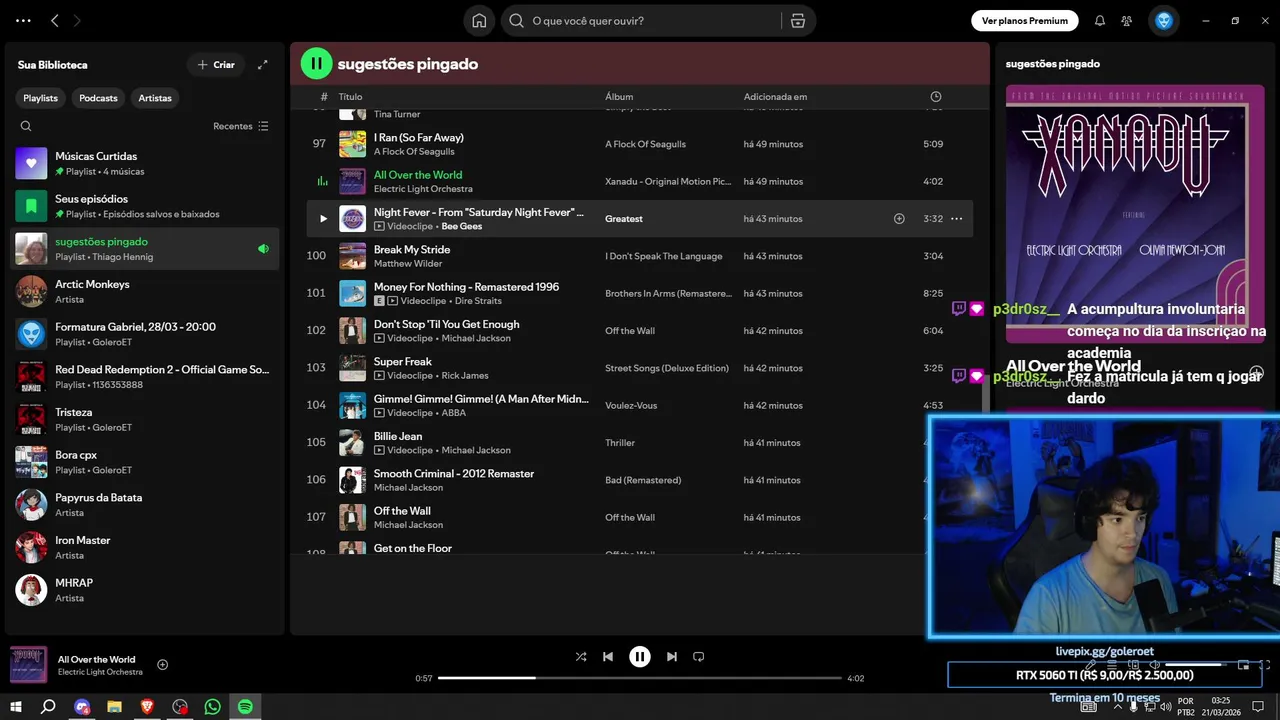Open Electric Light Orchestra link in player bar
Viewport: 1280px width, 720px height.
tap(100, 672)
